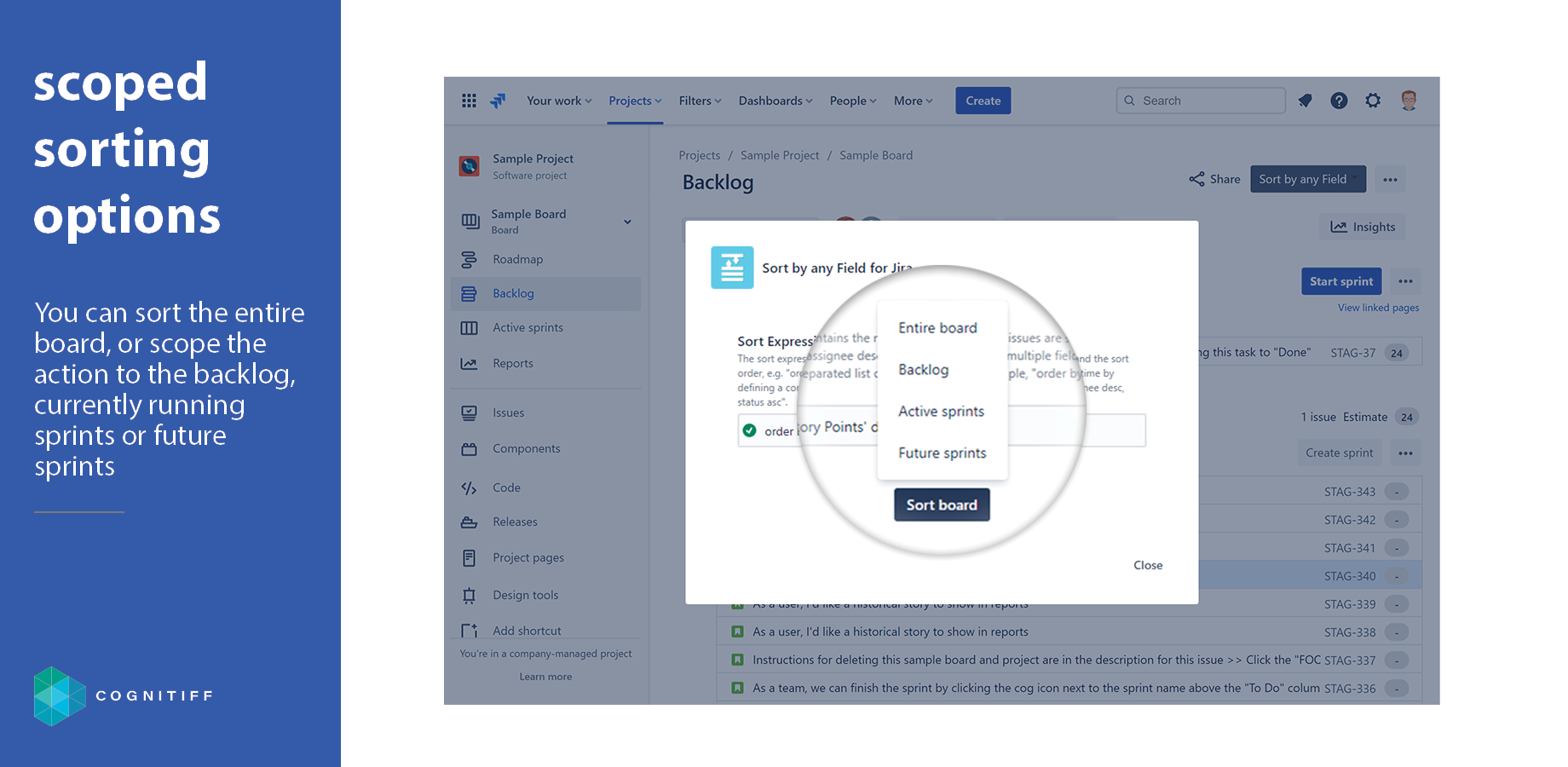The image size is (1568, 767).
Task: Click the Sort by any Field app icon
Action: point(732,268)
